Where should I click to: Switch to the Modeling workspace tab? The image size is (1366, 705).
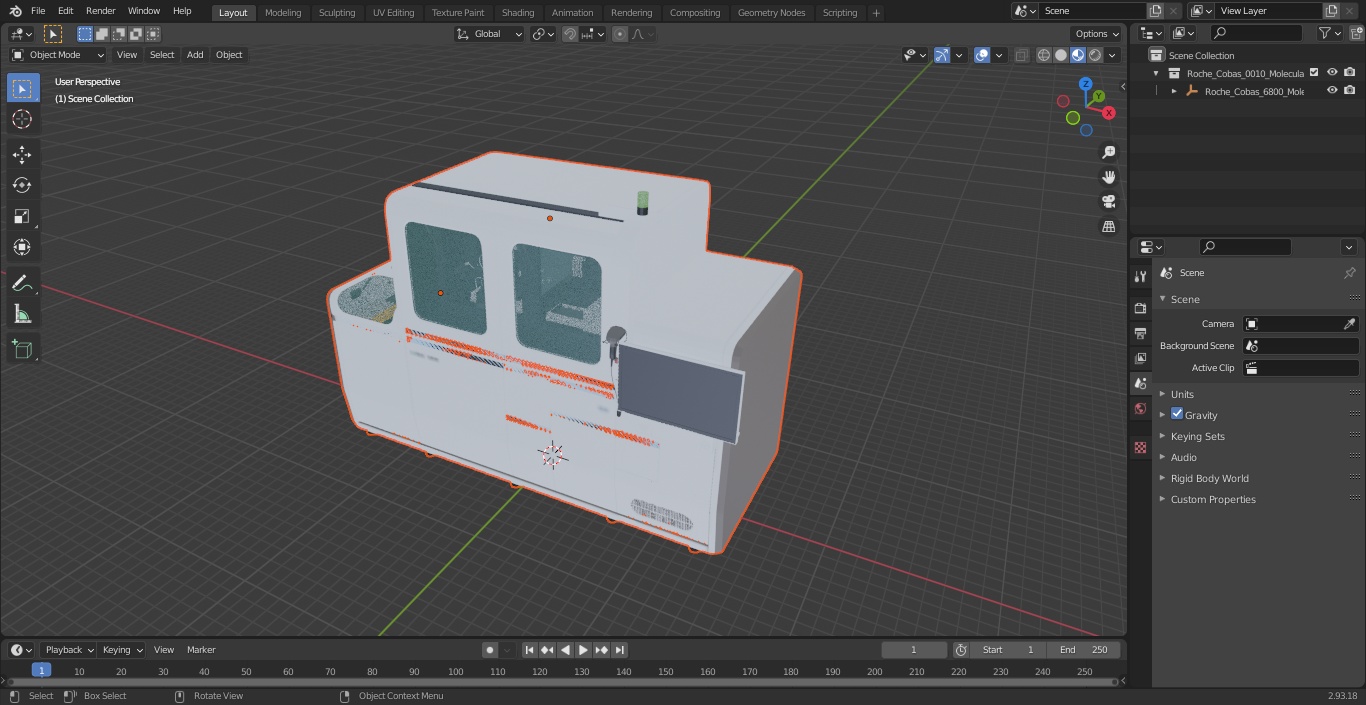(x=283, y=12)
